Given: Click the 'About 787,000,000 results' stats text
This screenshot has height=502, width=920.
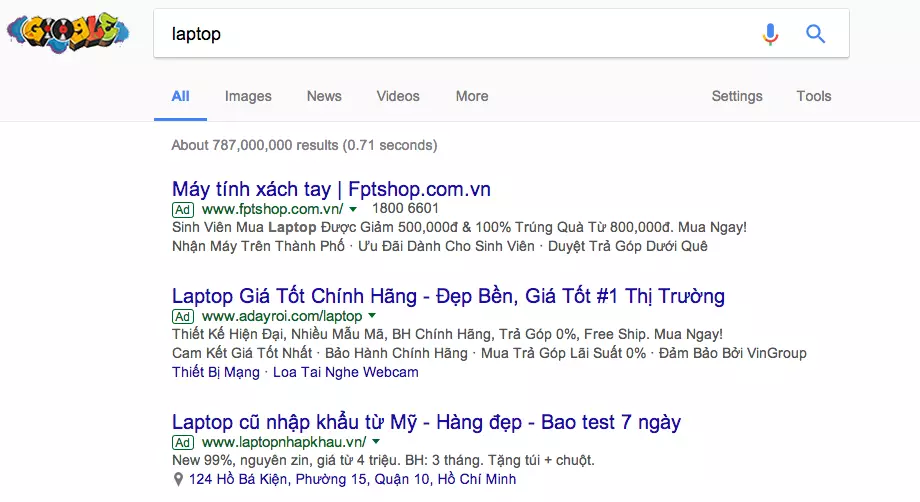Looking at the screenshot, I should pos(304,145).
